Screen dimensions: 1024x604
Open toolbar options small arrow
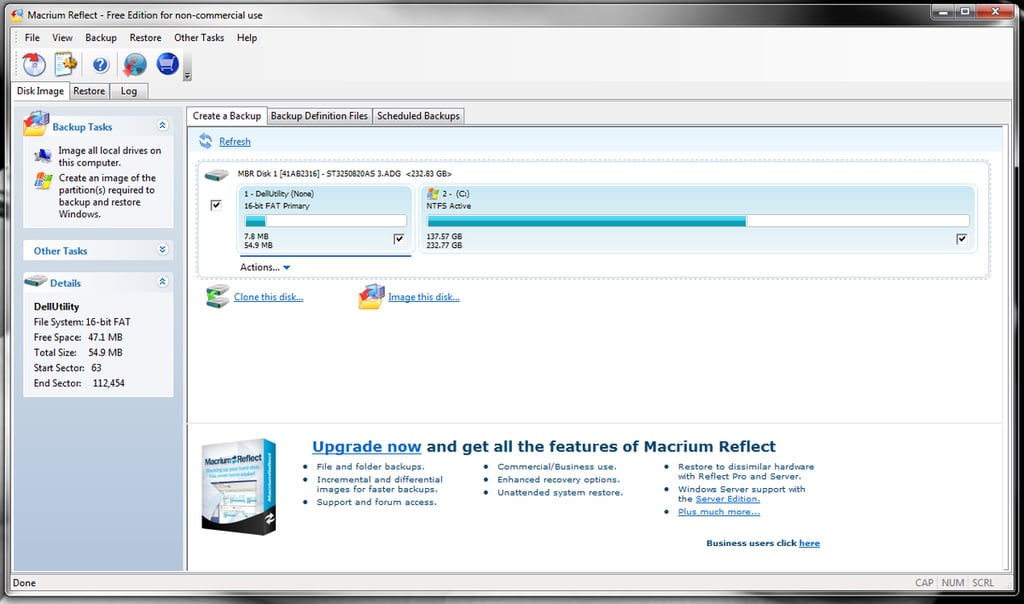tap(187, 76)
